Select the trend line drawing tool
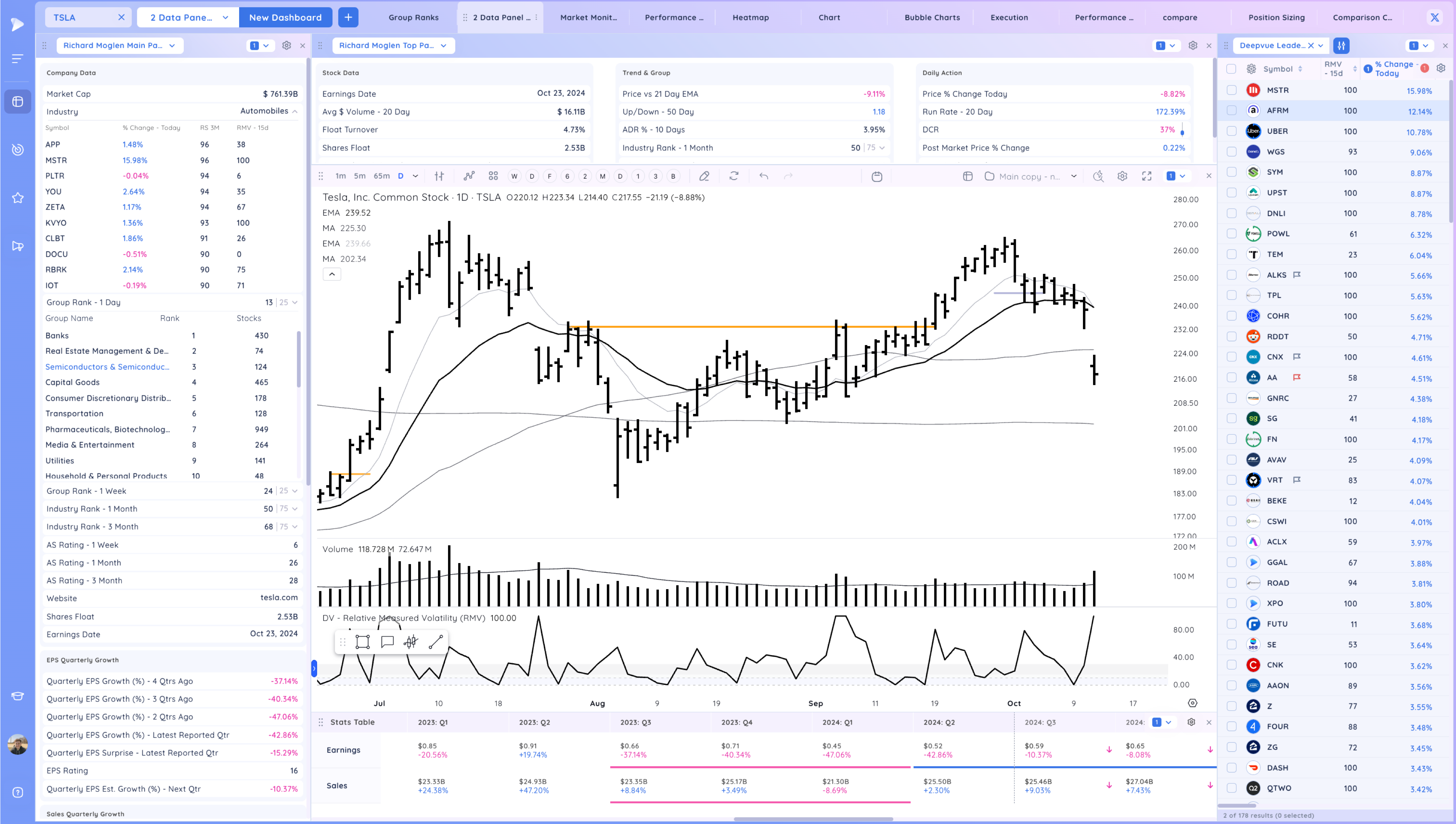Image resolution: width=1456 pixels, height=824 pixels. [x=436, y=642]
